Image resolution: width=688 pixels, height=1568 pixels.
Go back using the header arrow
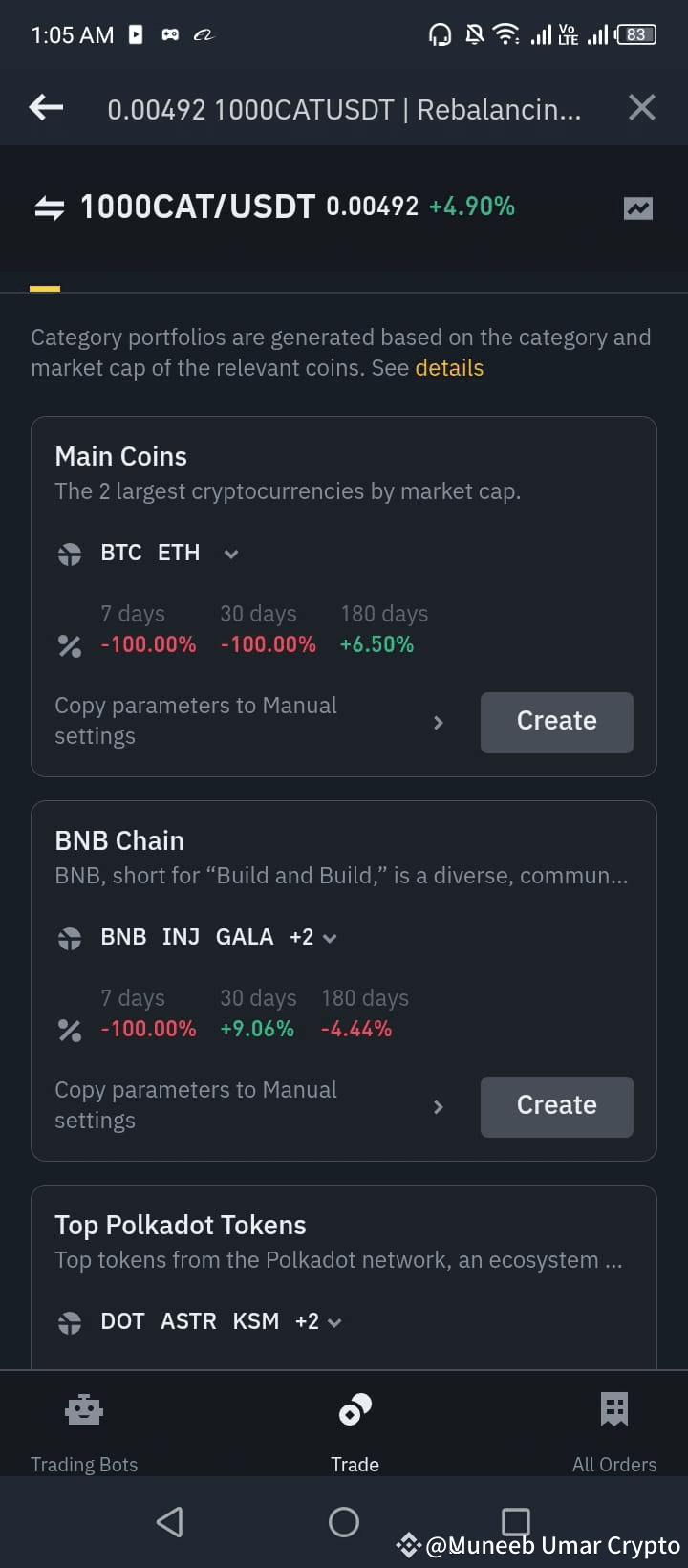click(46, 108)
